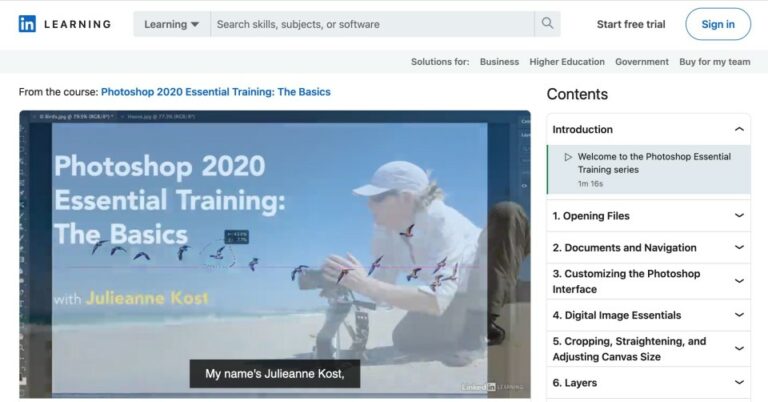Expand chevron for 3. Customizing the Photoshop Interface

pos(739,281)
